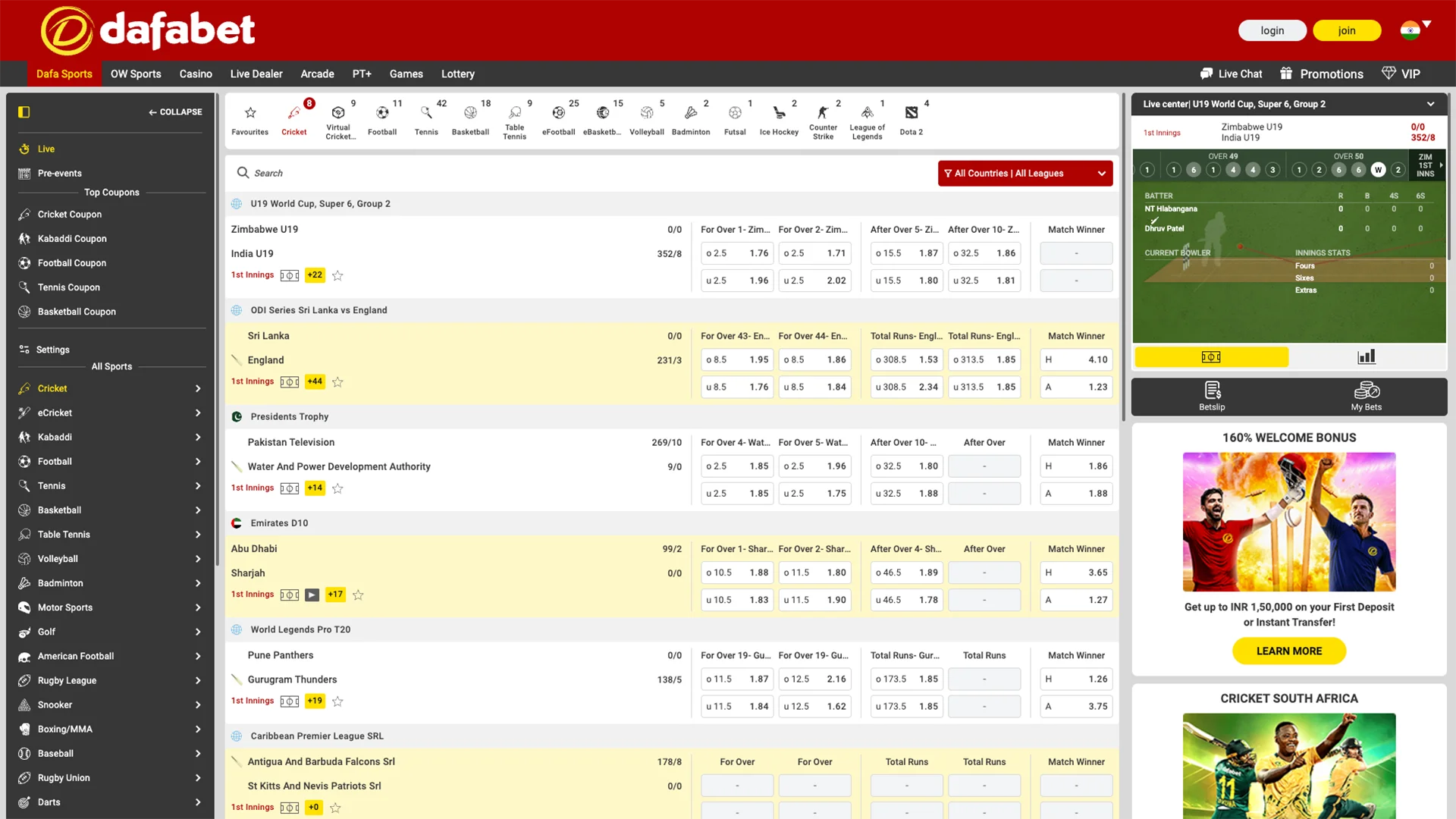The height and width of the screenshot is (819, 1456).
Task: Show statistics bar chart in live center
Action: pyautogui.click(x=1366, y=357)
